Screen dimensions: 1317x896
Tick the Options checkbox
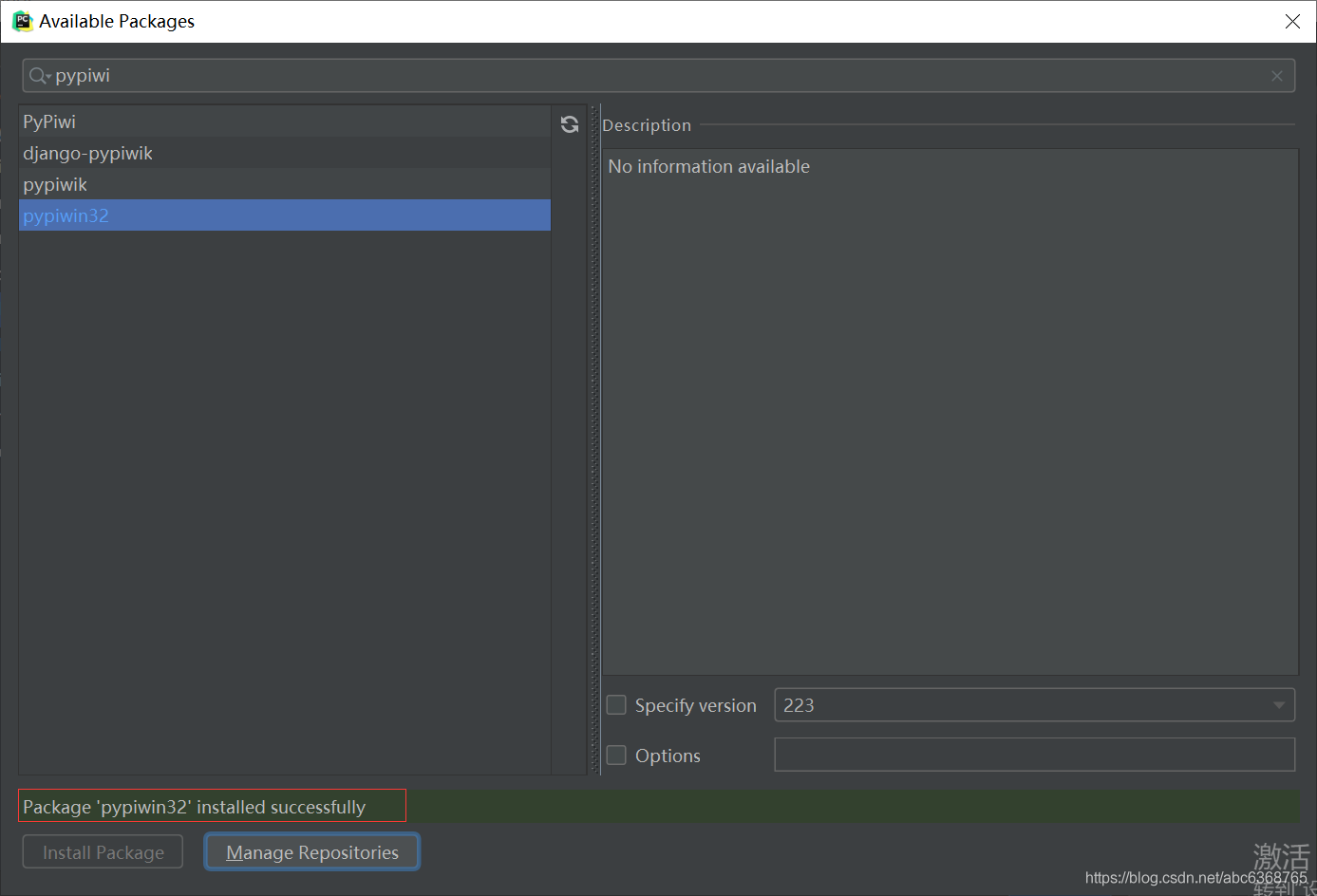click(x=616, y=756)
